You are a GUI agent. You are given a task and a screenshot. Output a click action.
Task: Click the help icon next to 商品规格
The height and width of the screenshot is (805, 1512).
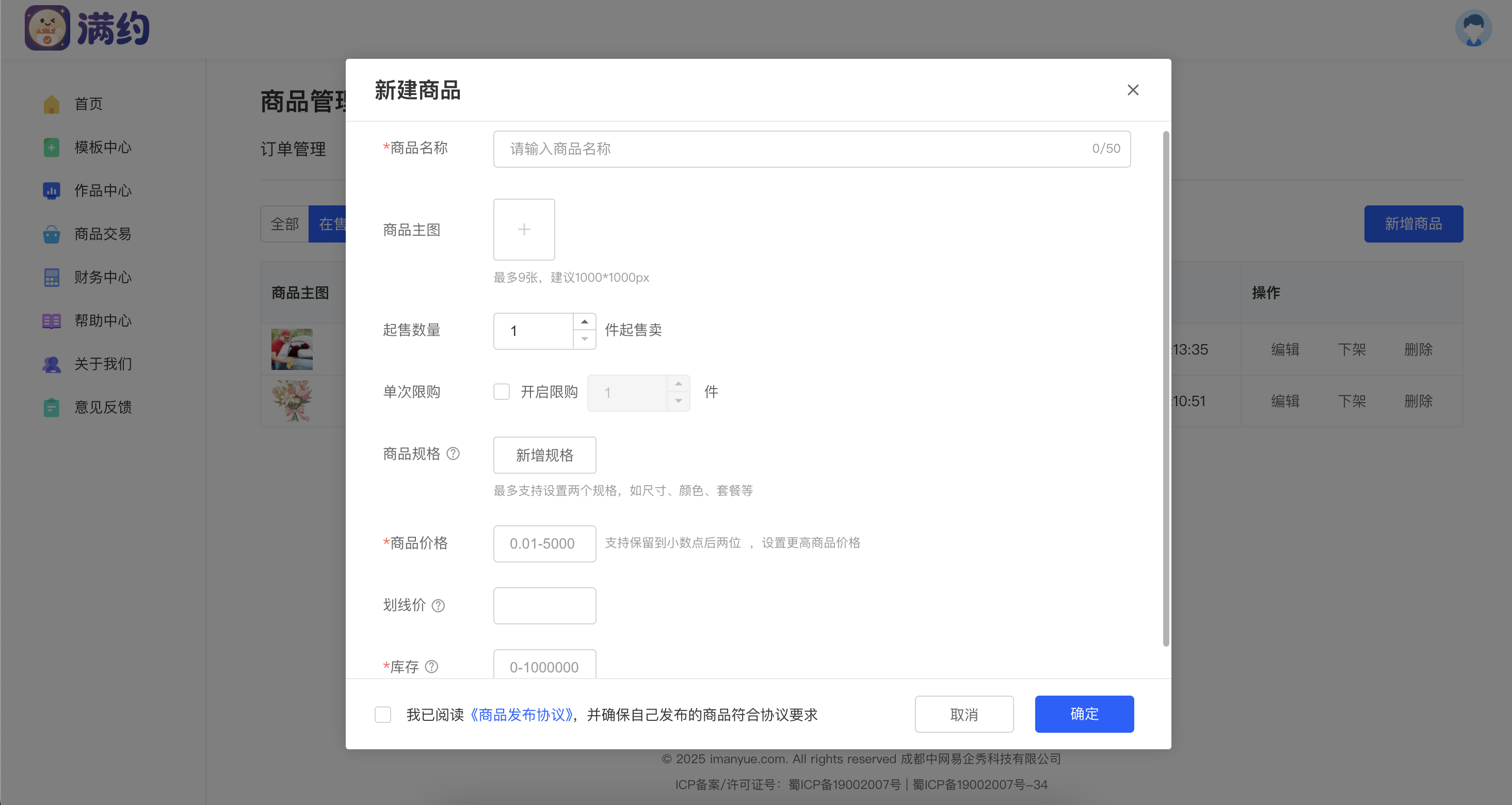453,454
